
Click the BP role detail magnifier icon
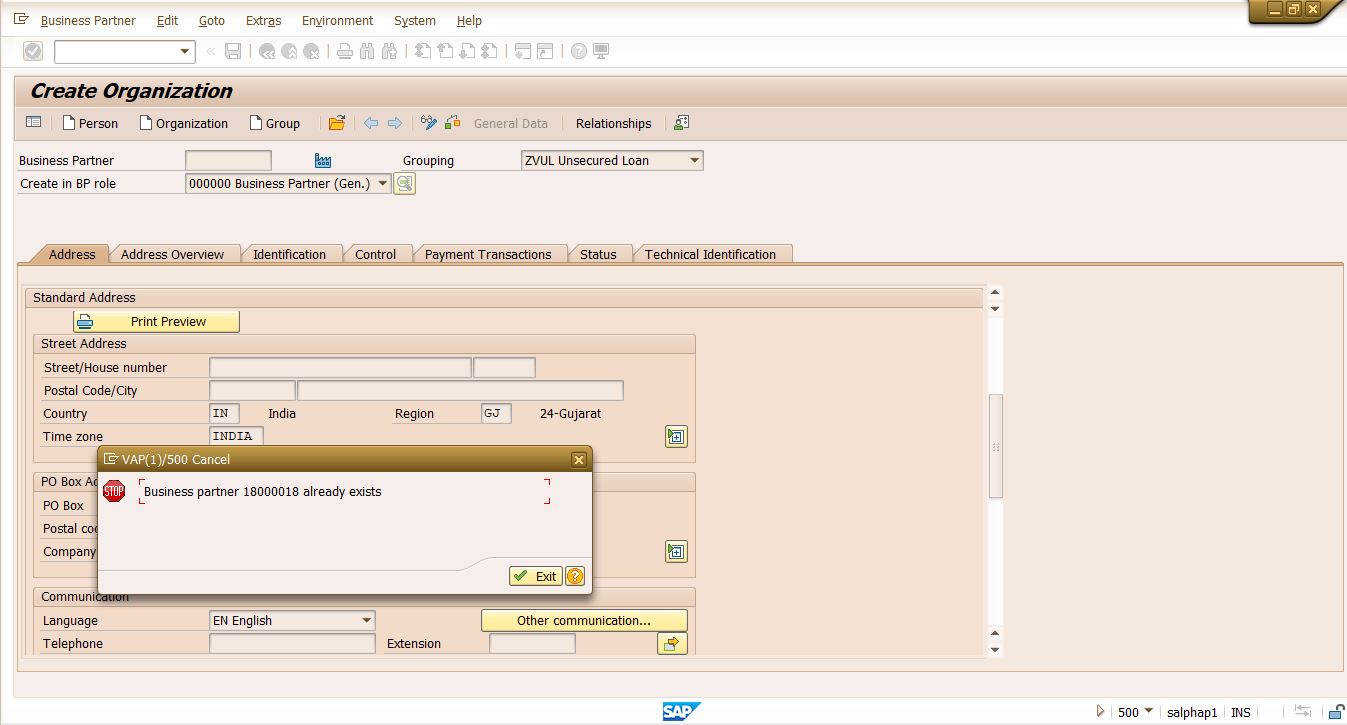[404, 183]
